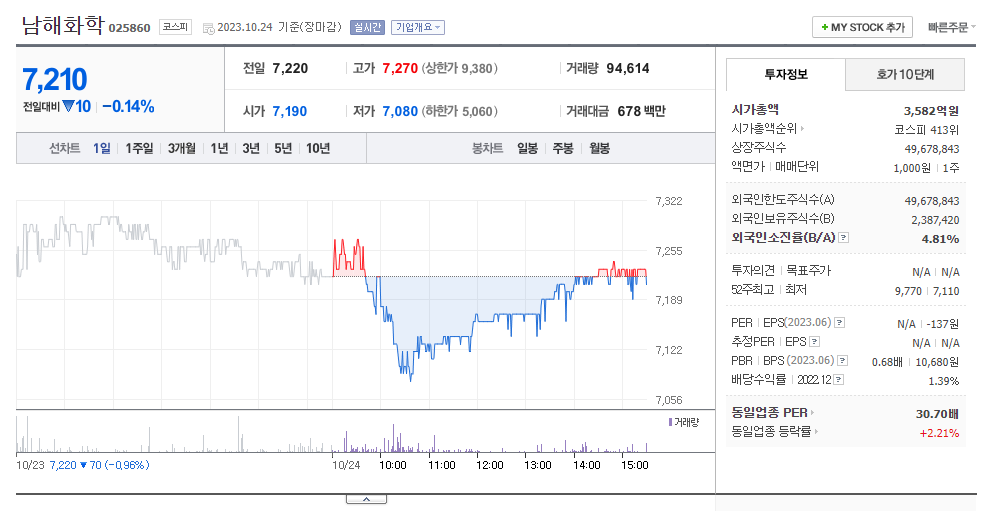Click the 배당수익률 value 1.39%
The height and width of the screenshot is (511, 988).
[x=944, y=381]
